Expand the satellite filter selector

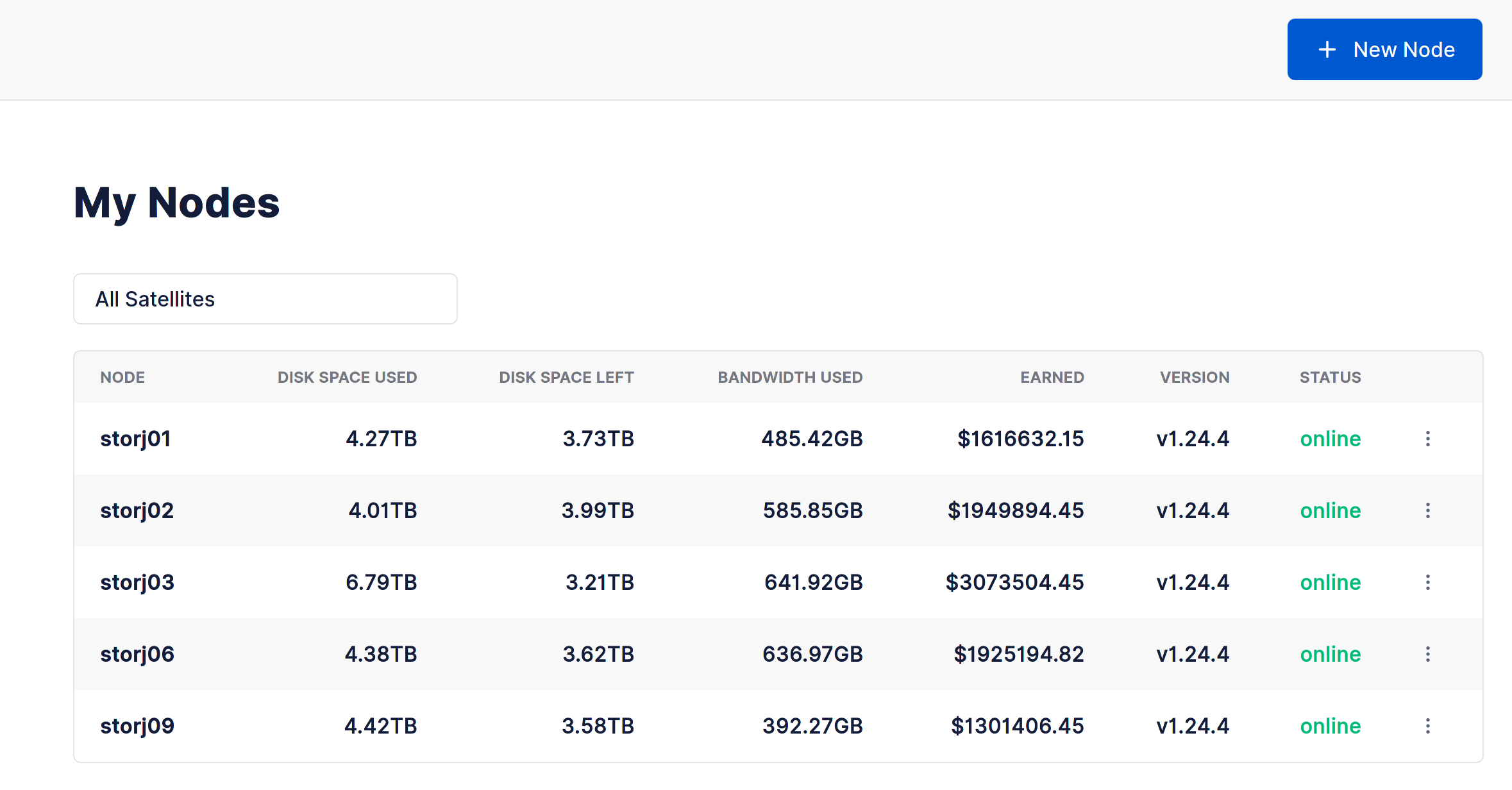[265, 299]
